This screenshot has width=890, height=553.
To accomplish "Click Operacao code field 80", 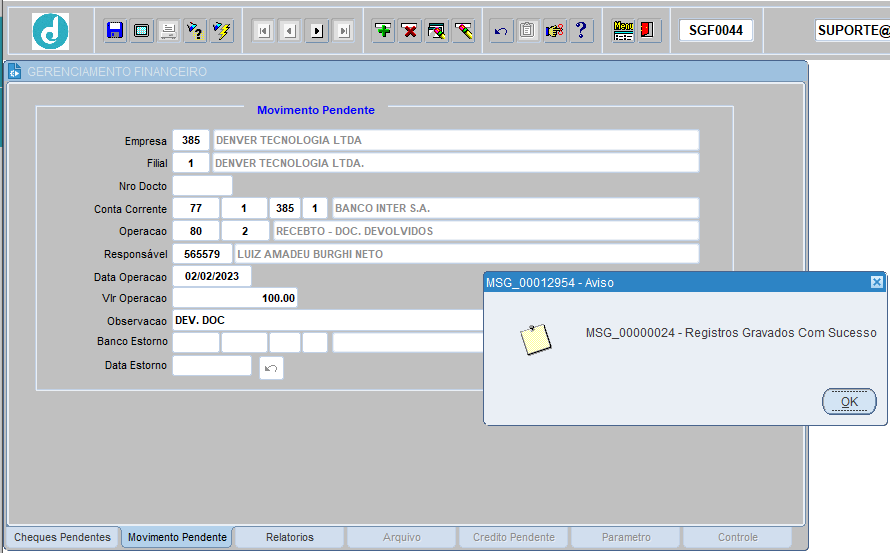I will pos(196,231).
